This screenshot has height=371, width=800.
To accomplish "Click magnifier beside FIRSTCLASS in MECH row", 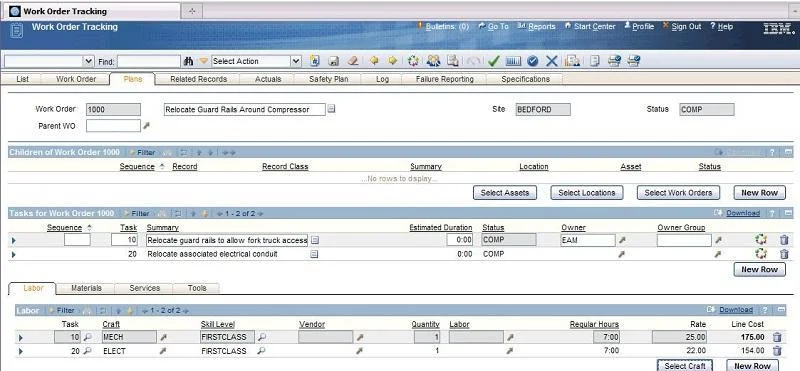I will [261, 337].
